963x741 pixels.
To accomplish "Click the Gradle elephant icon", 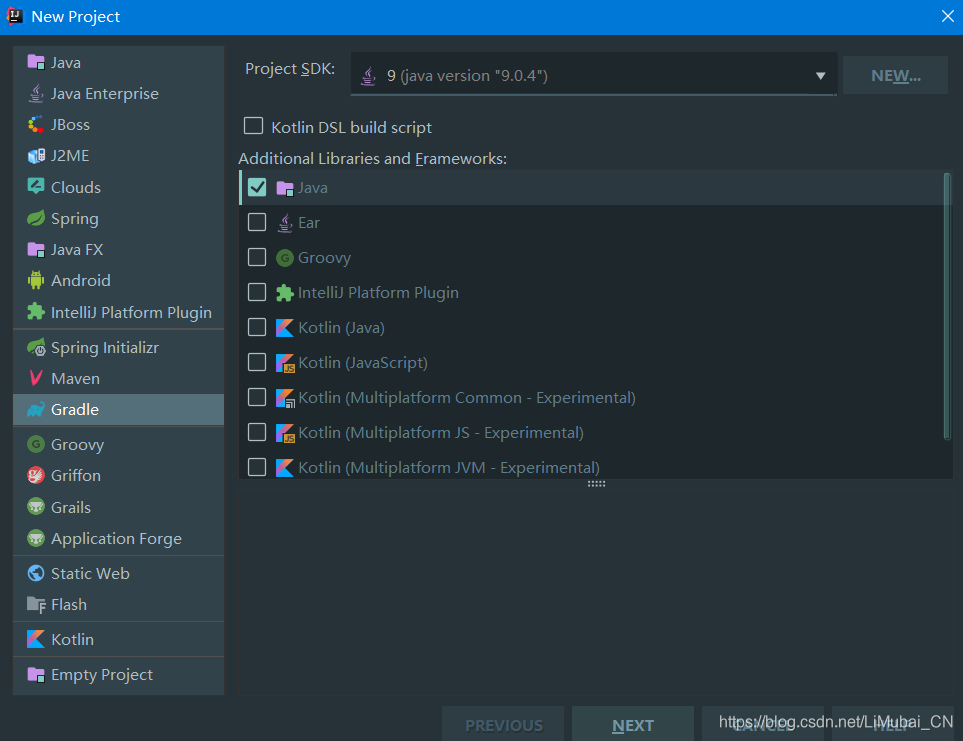I will point(36,409).
